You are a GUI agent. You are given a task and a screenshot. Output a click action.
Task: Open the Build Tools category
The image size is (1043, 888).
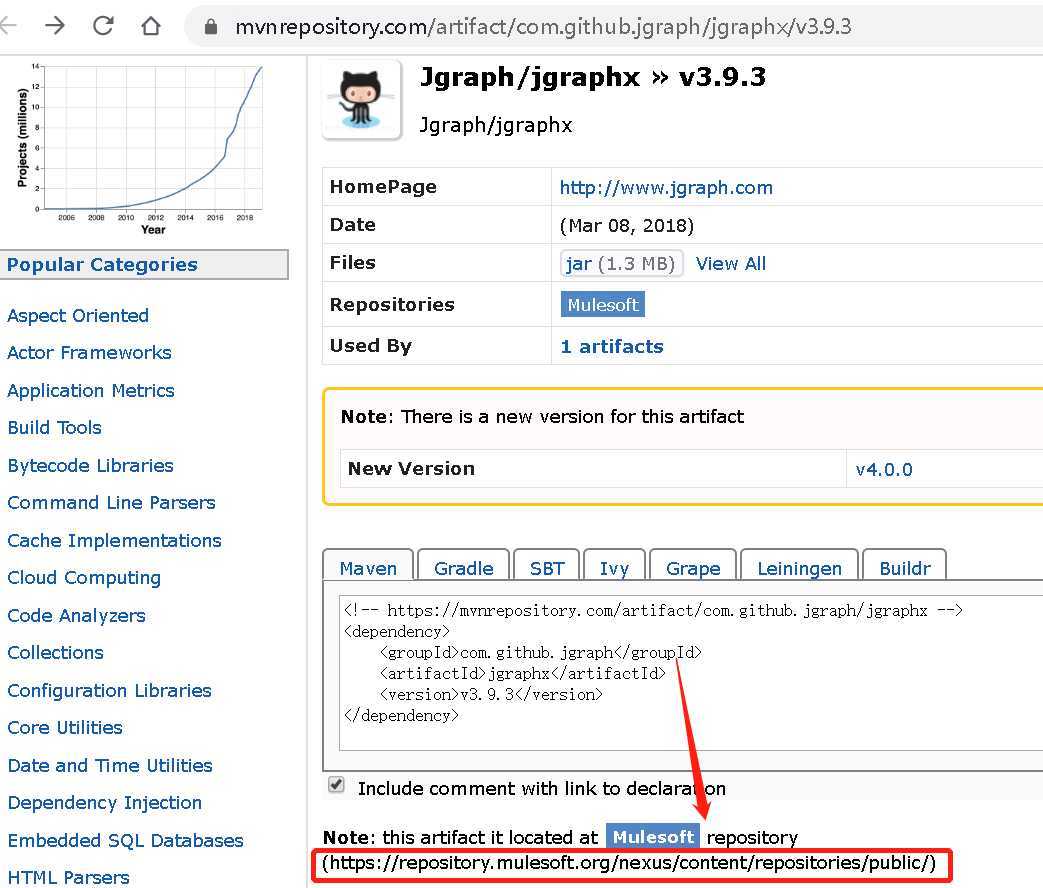tap(55, 428)
